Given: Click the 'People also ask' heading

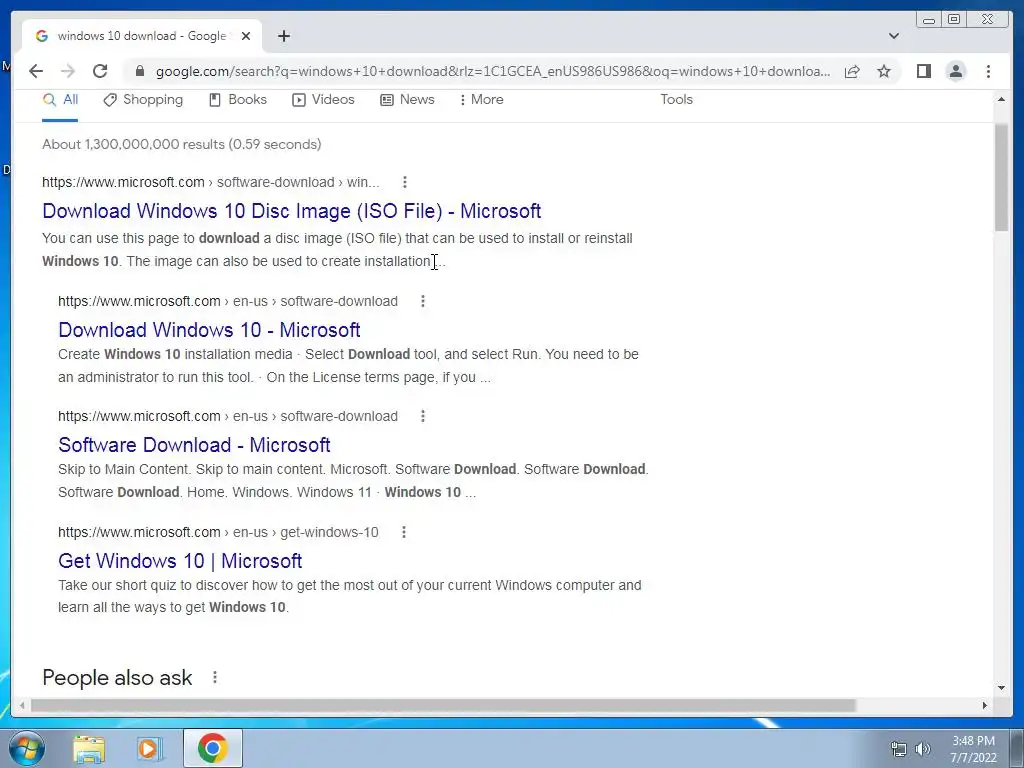Looking at the screenshot, I should (117, 678).
